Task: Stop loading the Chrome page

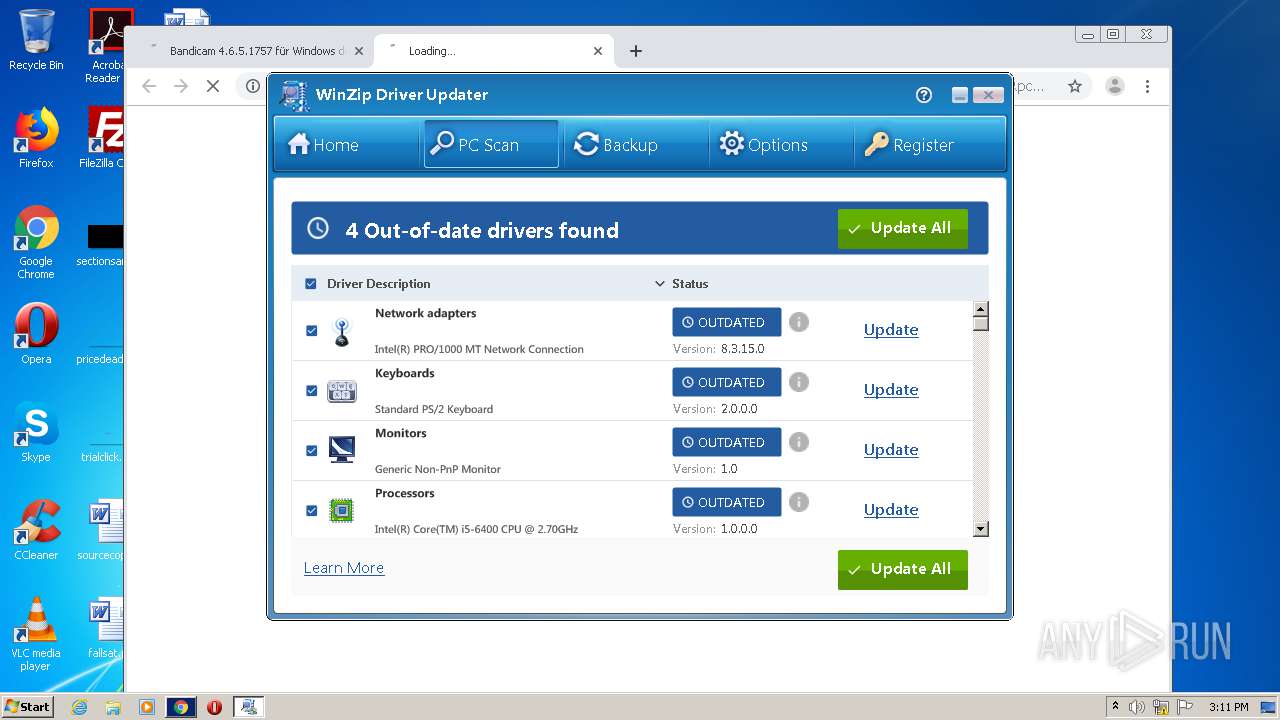Action: [x=213, y=87]
